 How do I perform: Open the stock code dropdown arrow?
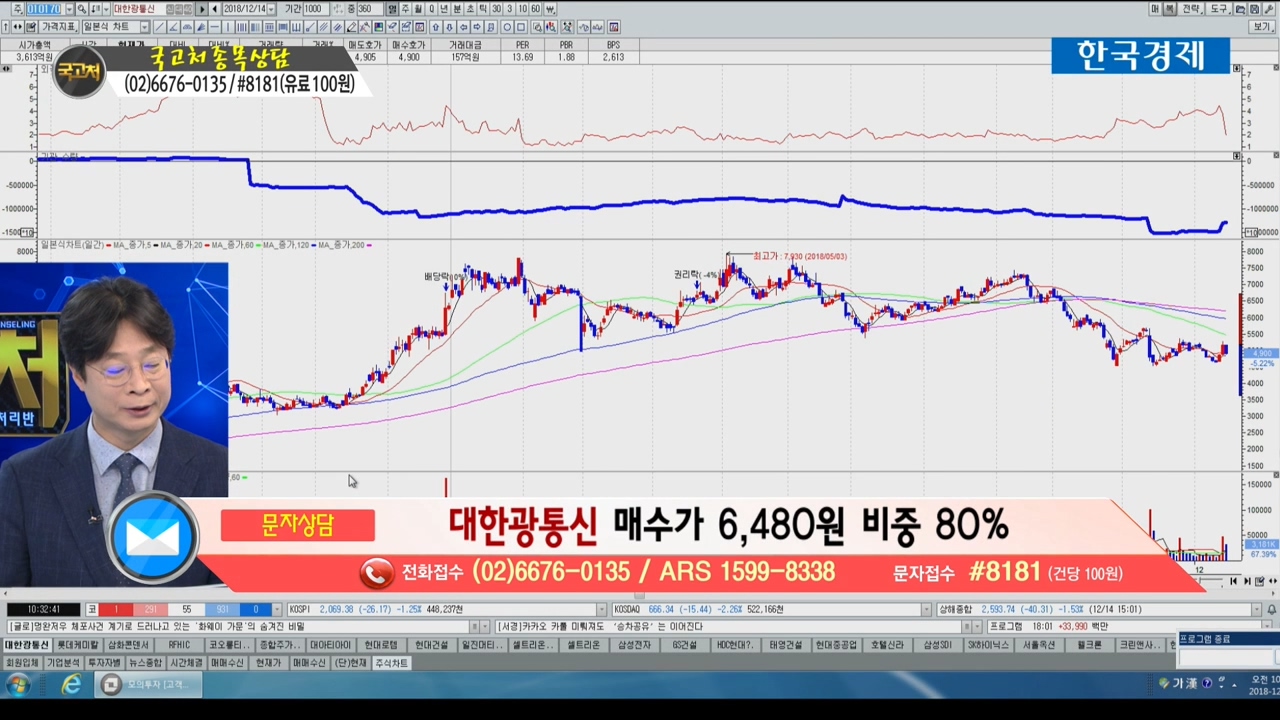(x=69, y=9)
